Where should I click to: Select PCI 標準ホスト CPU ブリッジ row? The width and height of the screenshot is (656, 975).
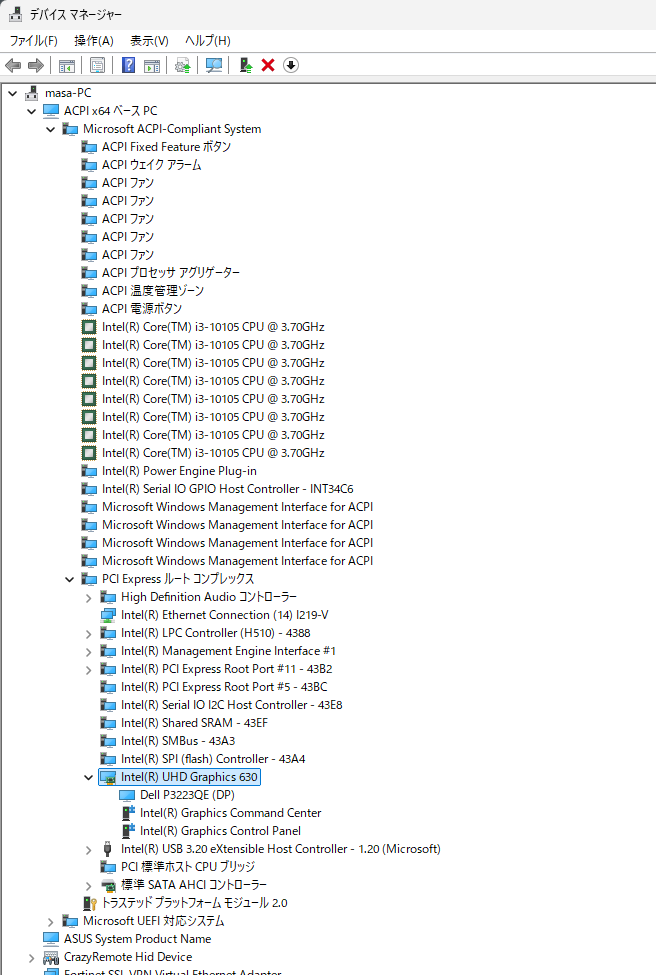(x=188, y=867)
